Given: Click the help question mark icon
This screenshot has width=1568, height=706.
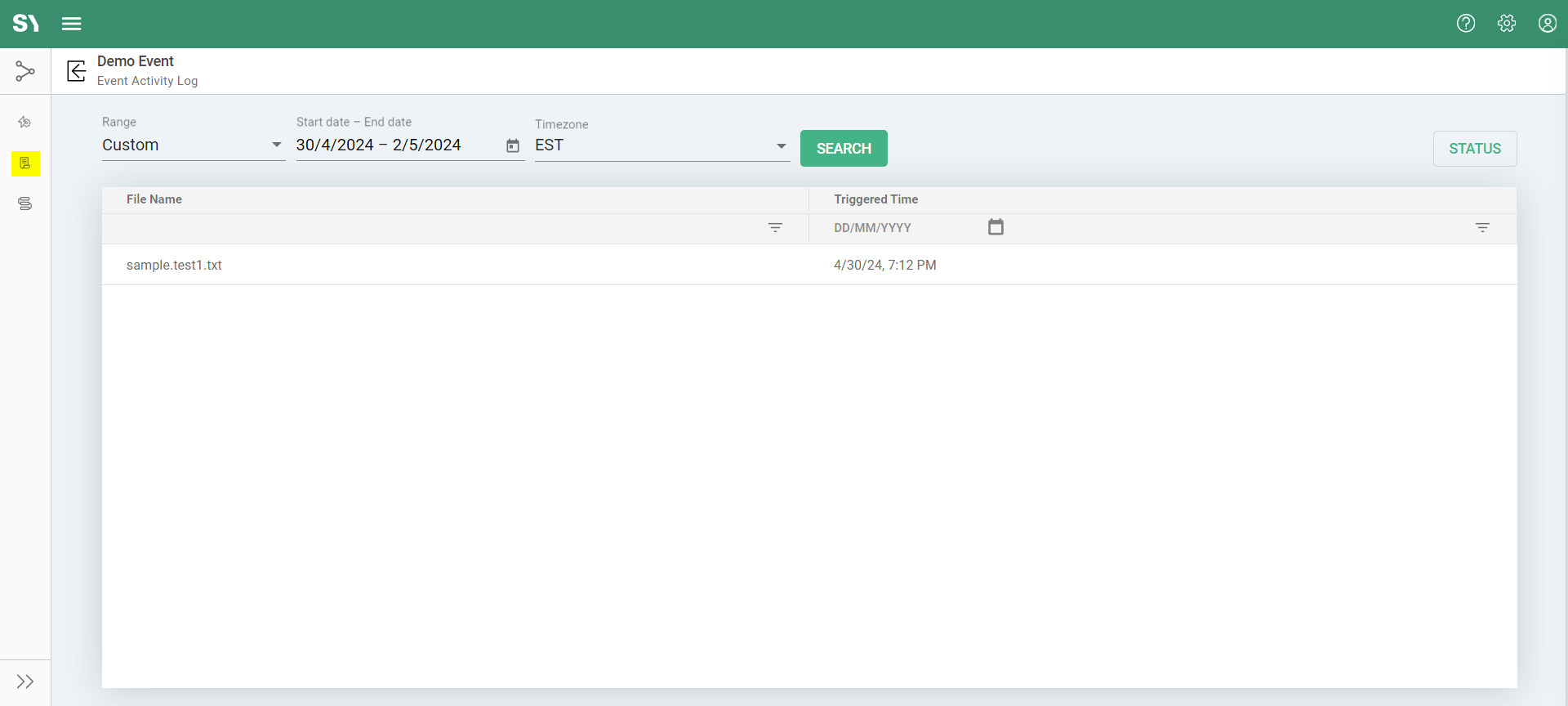Looking at the screenshot, I should click(x=1466, y=24).
